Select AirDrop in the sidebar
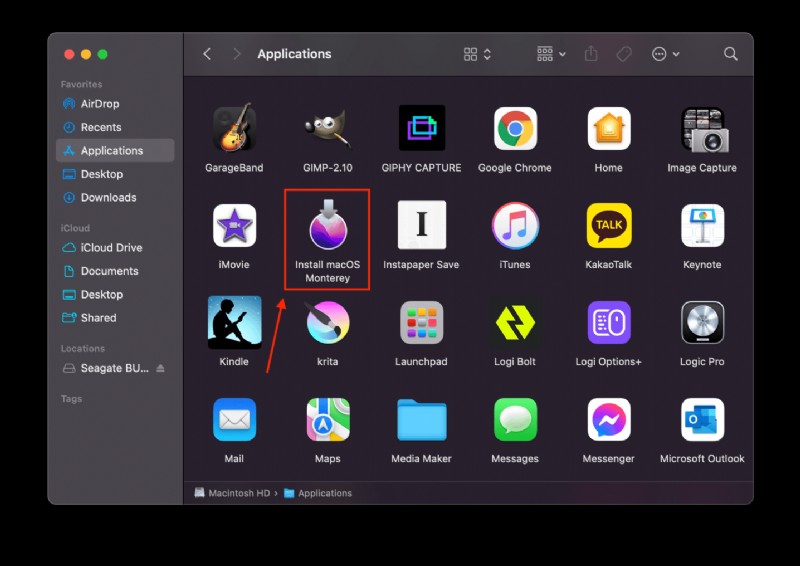Image resolution: width=800 pixels, height=566 pixels. (x=100, y=104)
